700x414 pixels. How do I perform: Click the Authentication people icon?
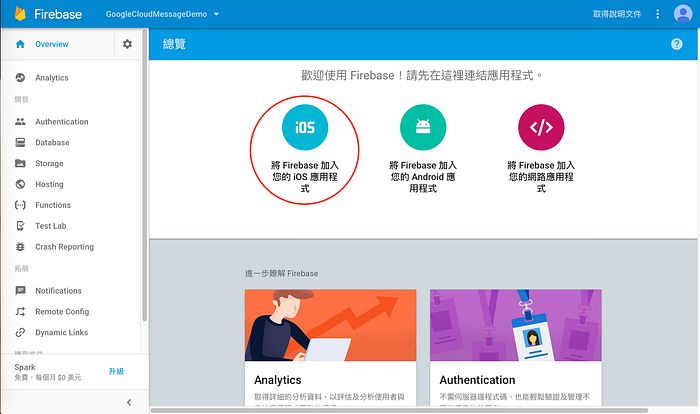tap(20, 121)
